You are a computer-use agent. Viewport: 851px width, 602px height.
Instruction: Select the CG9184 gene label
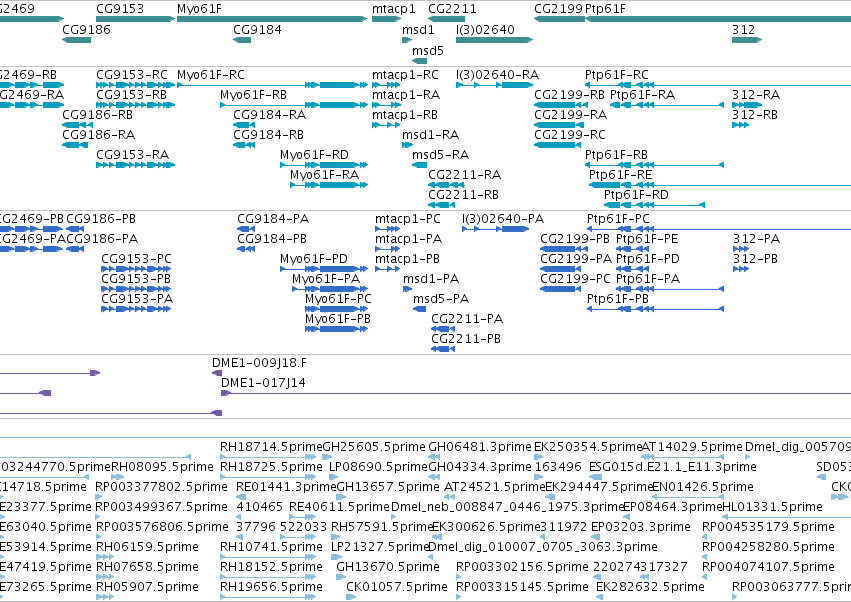pos(257,29)
